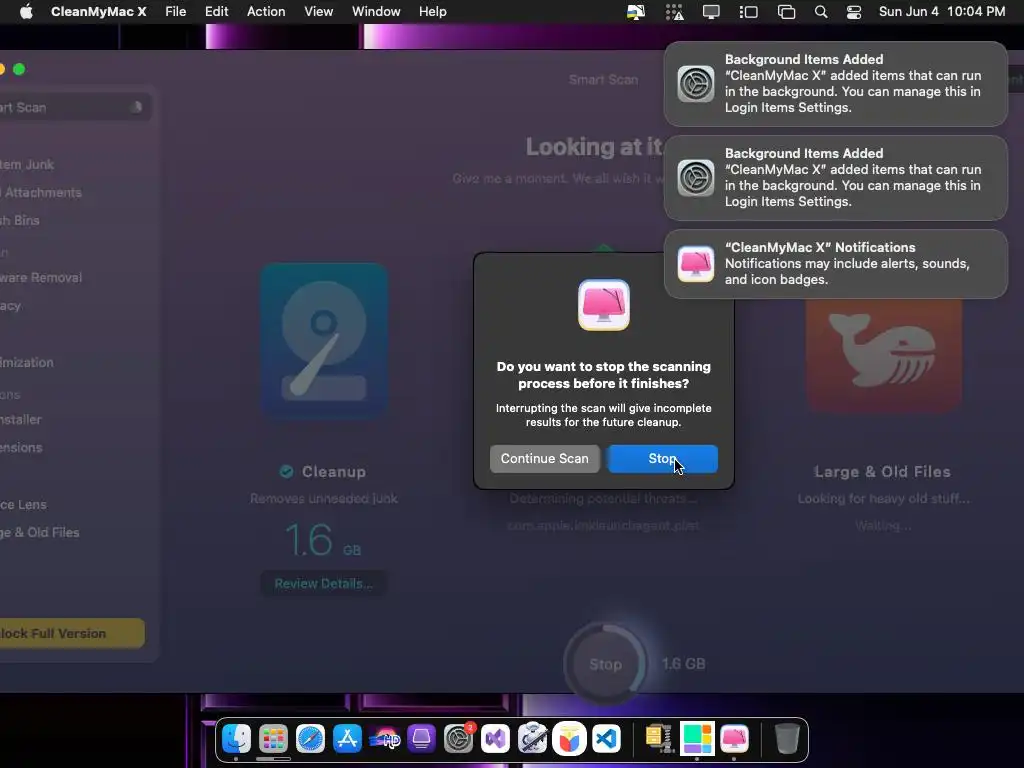The height and width of the screenshot is (768, 1024).
Task: Select Mail Attachments in the sidebar
Action: click(41, 192)
